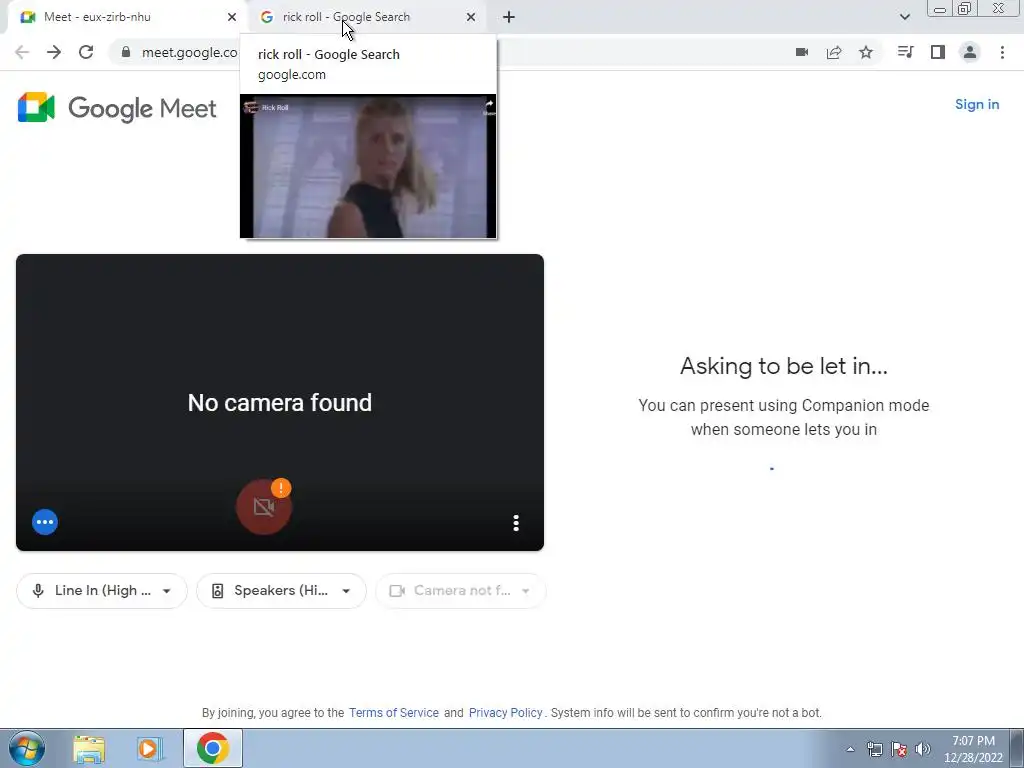The width and height of the screenshot is (1024, 768).
Task: Click the 'No camera found' text
Action: [x=280, y=403]
